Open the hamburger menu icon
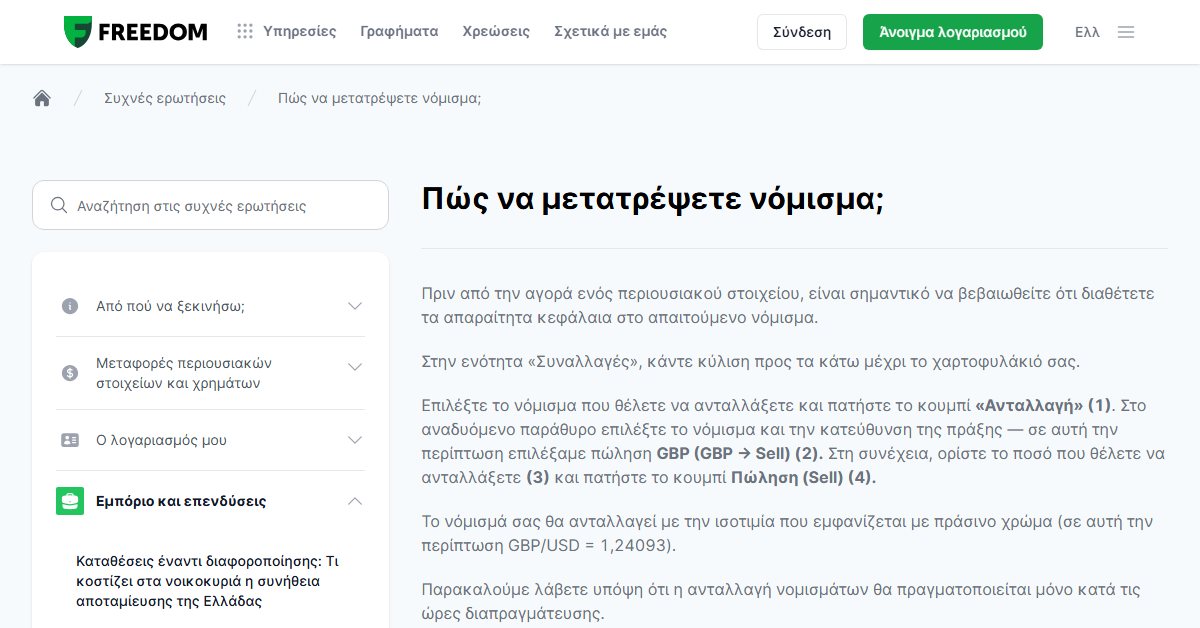The image size is (1200, 628). pyautogui.click(x=1126, y=32)
